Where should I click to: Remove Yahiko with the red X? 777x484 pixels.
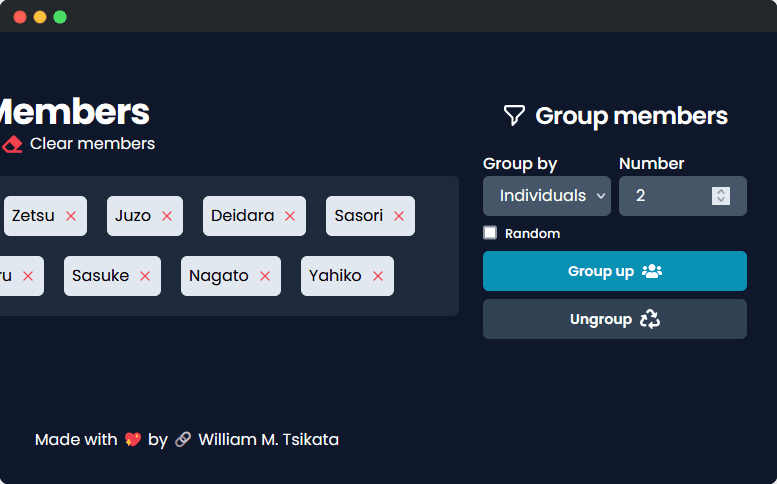coord(378,276)
